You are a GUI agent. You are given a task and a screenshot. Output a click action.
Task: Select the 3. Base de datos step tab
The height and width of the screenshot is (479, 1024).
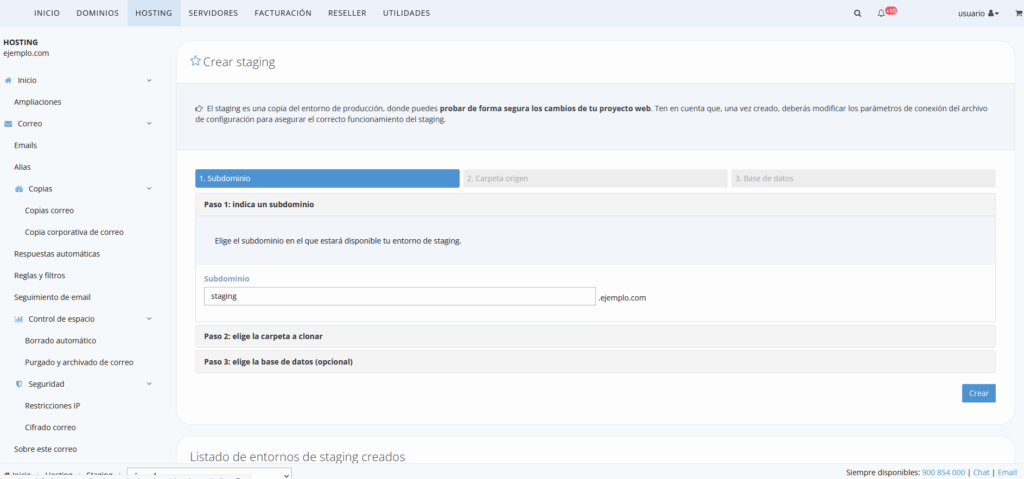coord(863,178)
